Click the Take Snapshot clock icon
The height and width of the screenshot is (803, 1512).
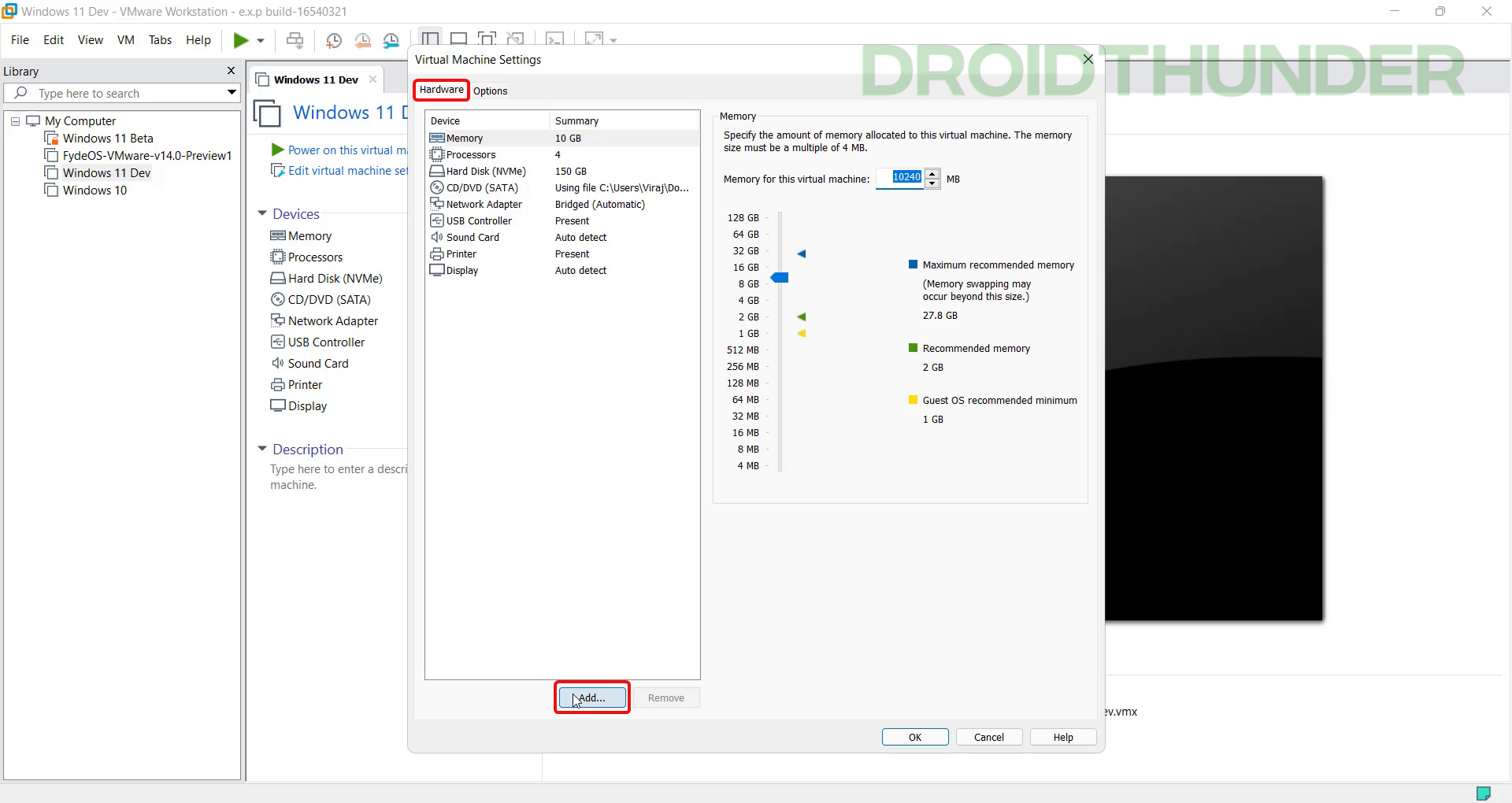coord(334,40)
